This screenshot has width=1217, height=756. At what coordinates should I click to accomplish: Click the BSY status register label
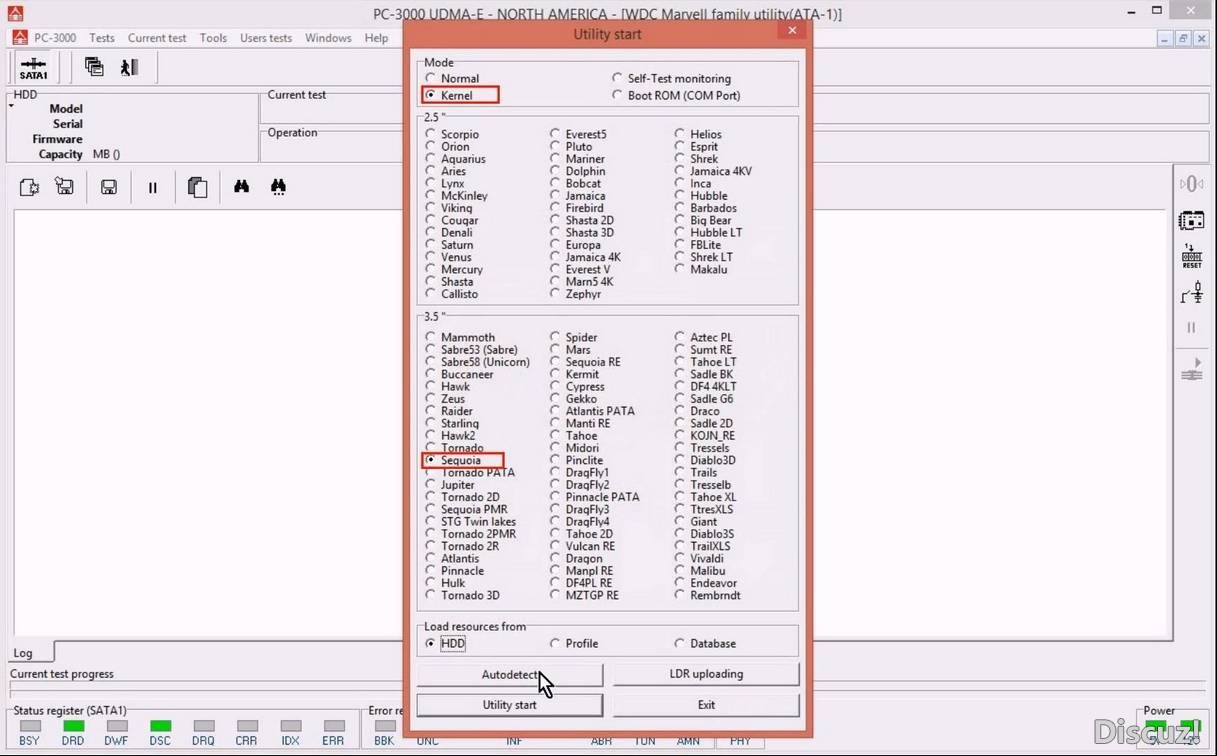(29, 741)
